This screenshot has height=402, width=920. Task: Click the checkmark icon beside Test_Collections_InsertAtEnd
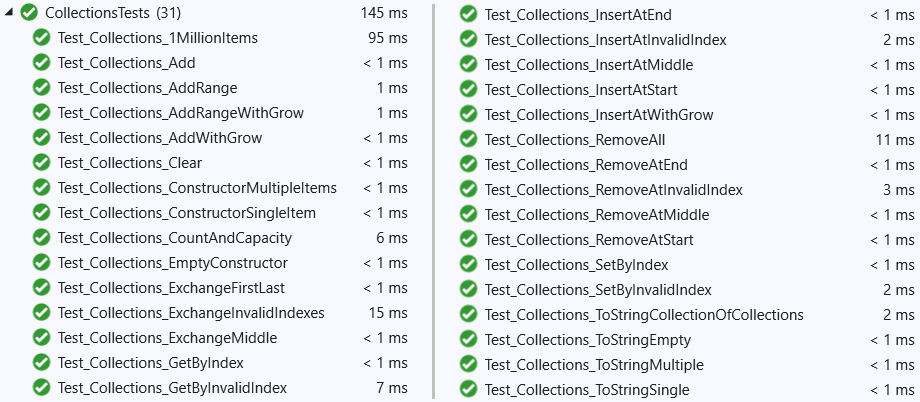point(468,15)
